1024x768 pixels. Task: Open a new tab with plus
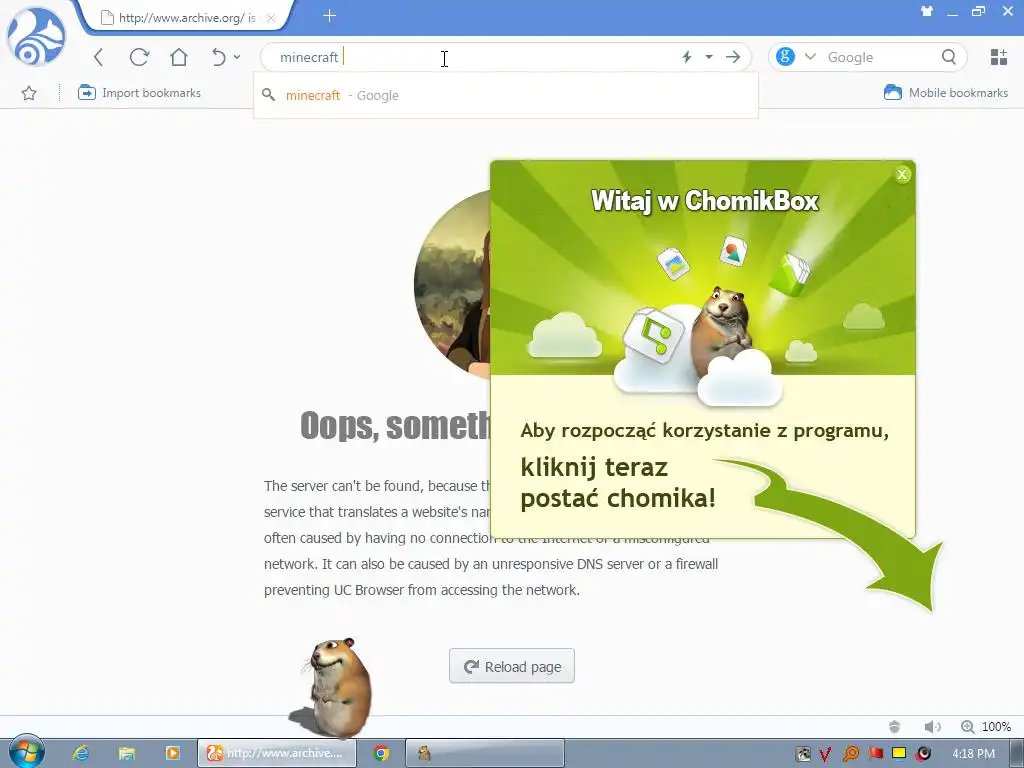[329, 16]
